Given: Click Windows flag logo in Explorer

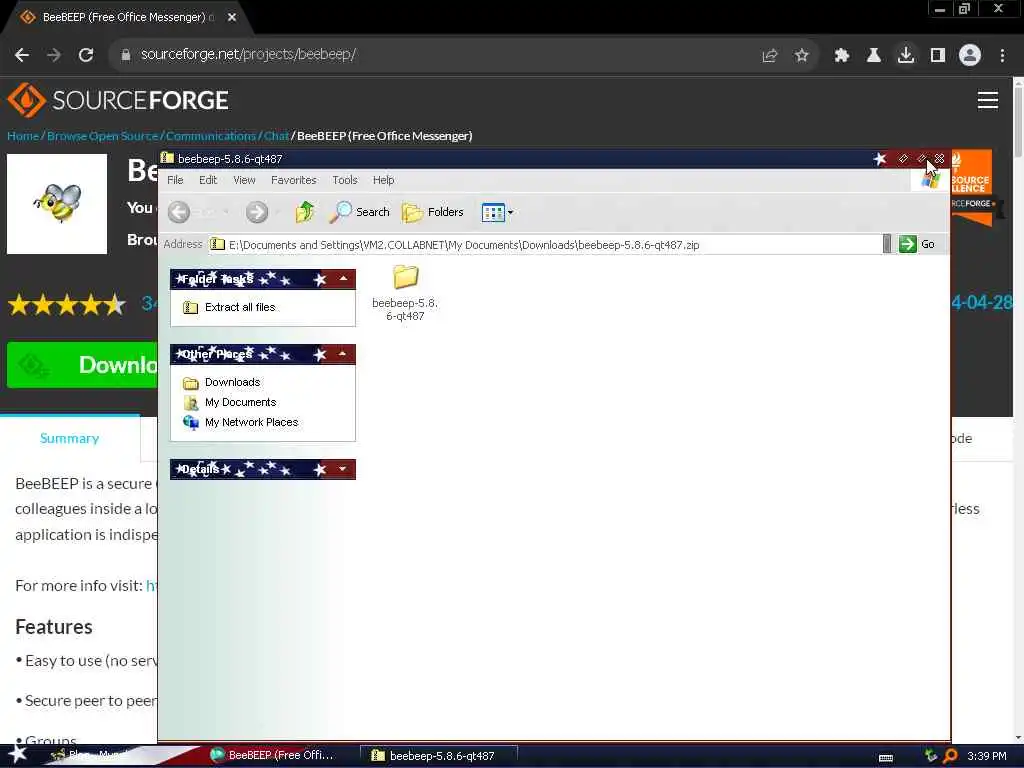Looking at the screenshot, I should [x=931, y=180].
